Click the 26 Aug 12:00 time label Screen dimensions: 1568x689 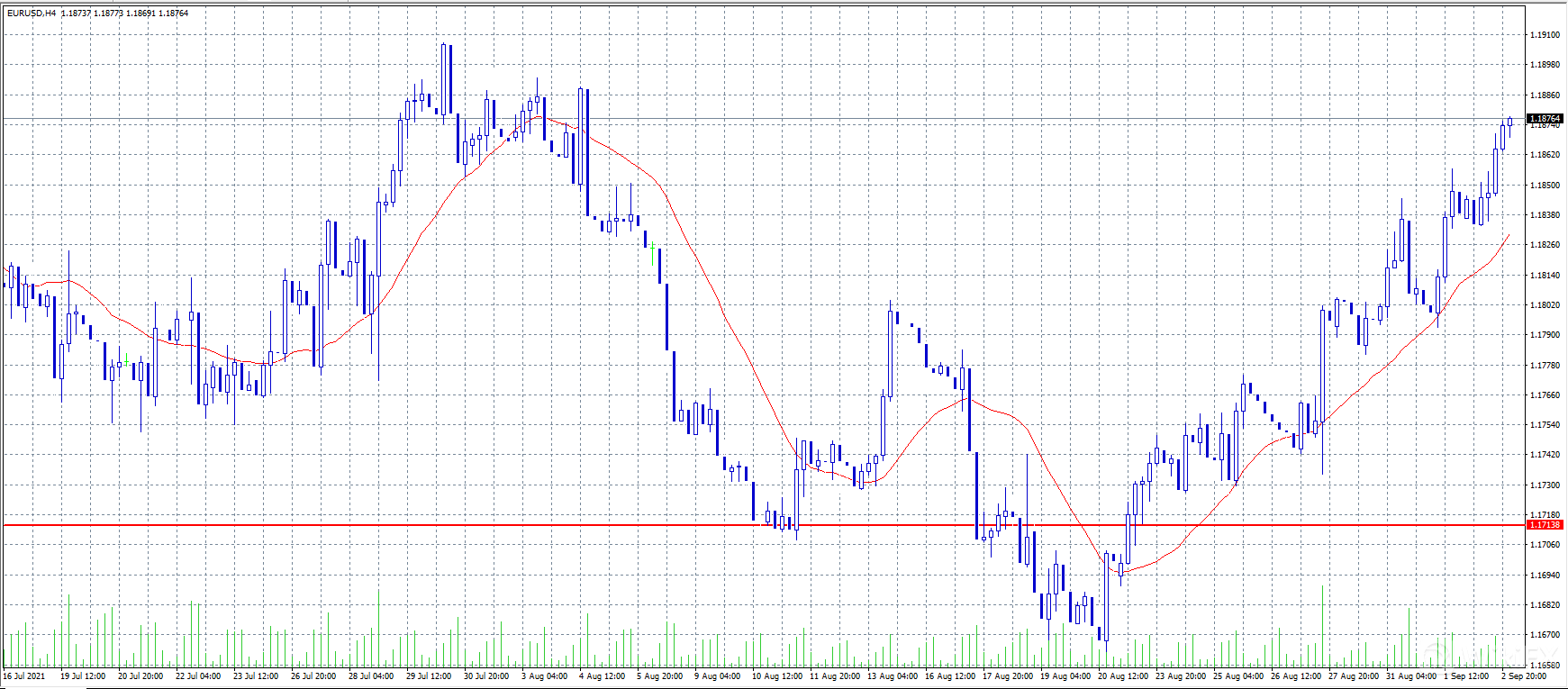1296,676
